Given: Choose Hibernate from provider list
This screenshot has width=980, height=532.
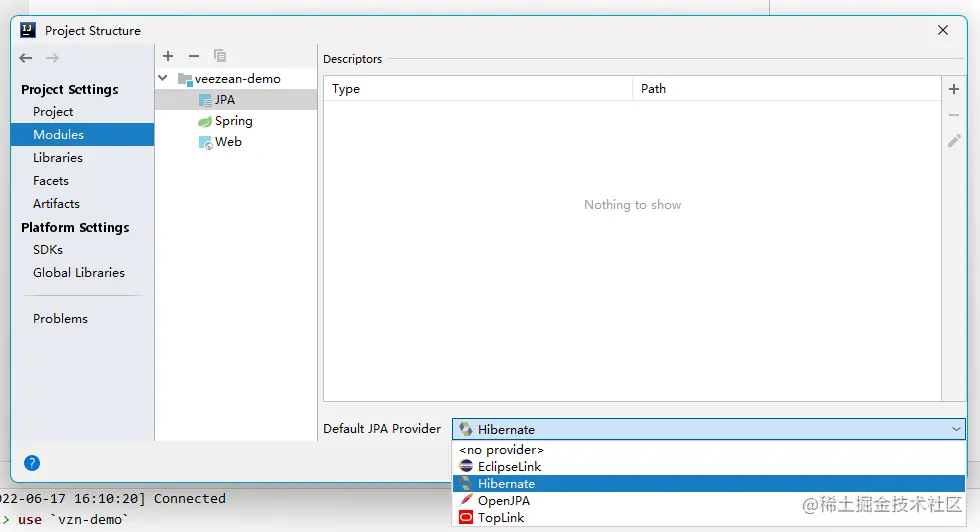Looking at the screenshot, I should click(709, 483).
